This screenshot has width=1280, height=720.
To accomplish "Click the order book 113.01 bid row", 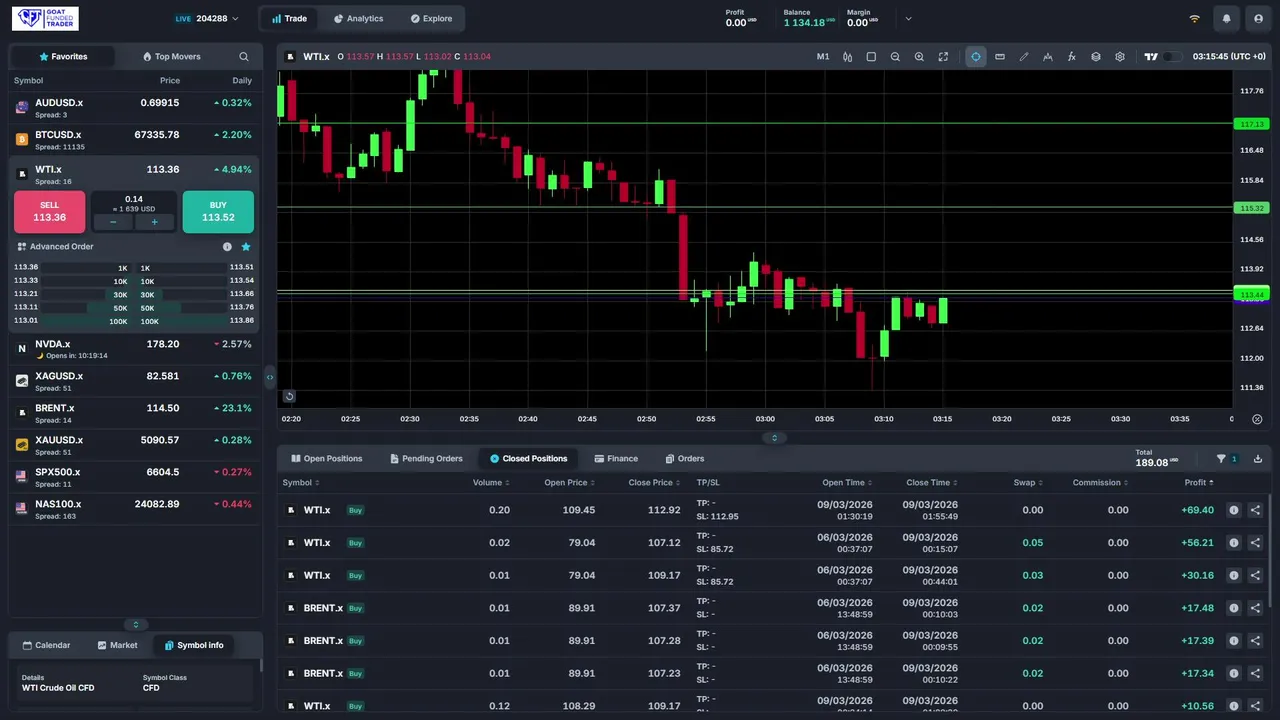I will click(x=71, y=321).
